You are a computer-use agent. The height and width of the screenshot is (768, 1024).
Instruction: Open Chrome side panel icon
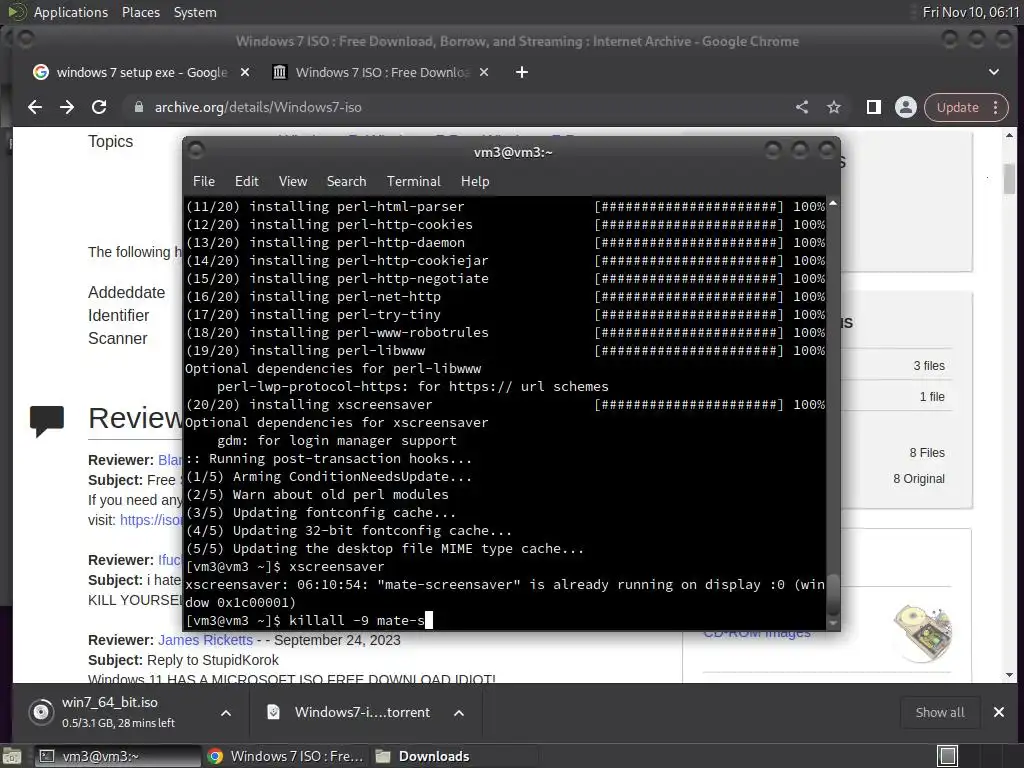(874, 107)
